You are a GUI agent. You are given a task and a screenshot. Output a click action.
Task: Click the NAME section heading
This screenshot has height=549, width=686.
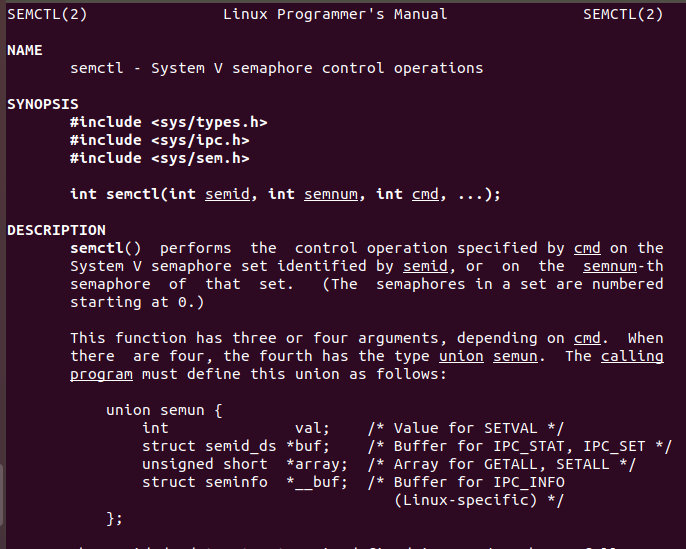coord(25,50)
